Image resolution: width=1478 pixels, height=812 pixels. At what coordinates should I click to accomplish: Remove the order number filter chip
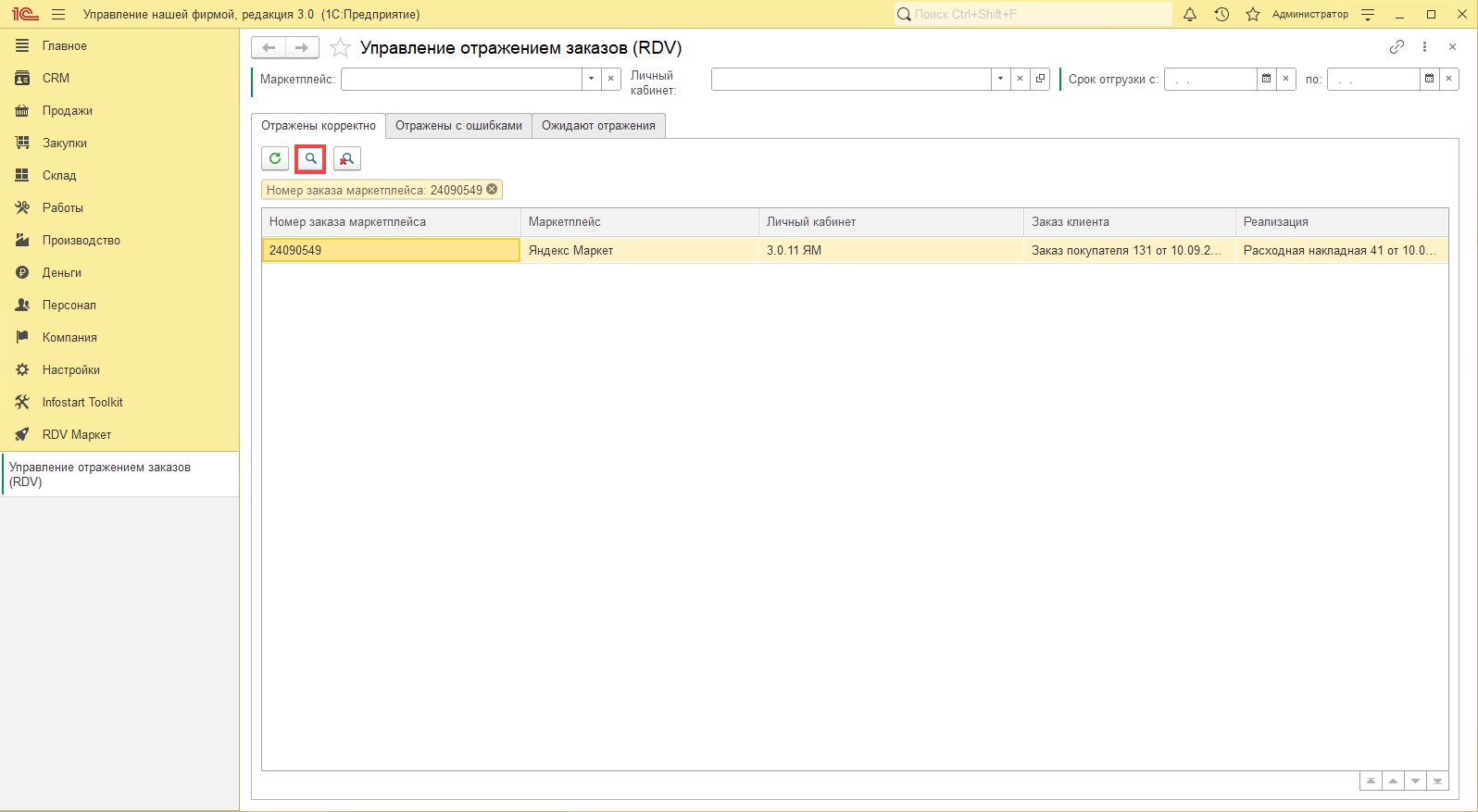(493, 189)
